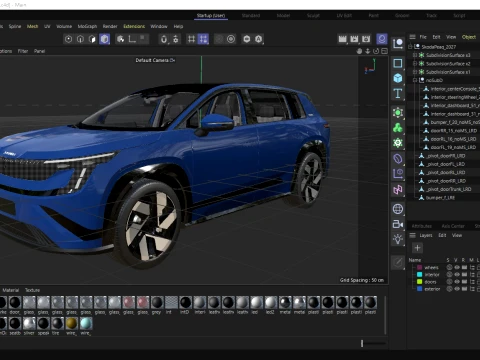The image size is (480, 360).
Task: Open the viewport Panel menu
Action: click(39, 51)
